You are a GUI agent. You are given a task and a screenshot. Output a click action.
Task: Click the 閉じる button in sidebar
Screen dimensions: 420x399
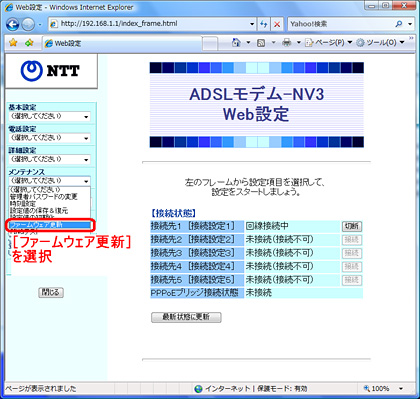[51, 292]
